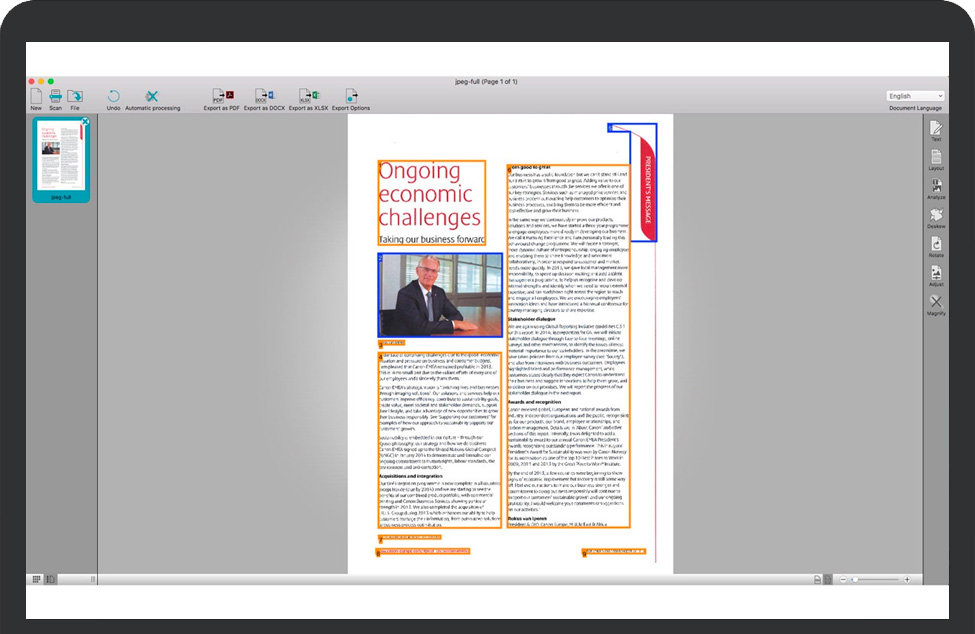Select the Text tool in right sidebar
Image resolution: width=975 pixels, height=634 pixels.
[936, 129]
